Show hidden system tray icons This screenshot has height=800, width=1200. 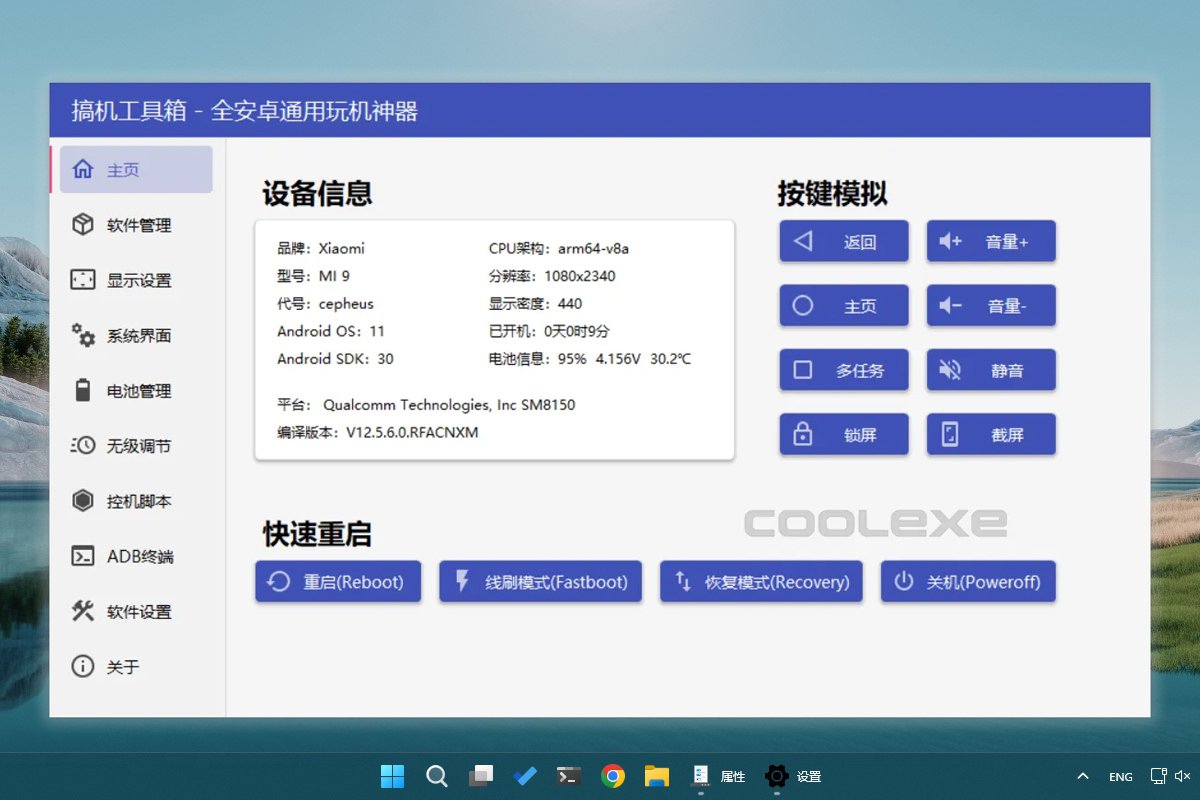pyautogui.click(x=1082, y=776)
